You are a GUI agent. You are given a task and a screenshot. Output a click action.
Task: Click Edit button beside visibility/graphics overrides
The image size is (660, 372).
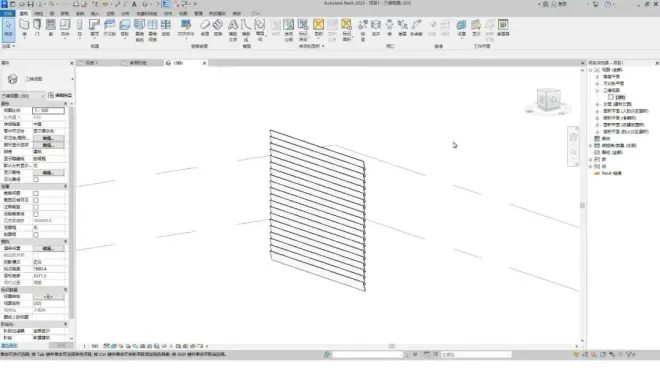point(48,138)
